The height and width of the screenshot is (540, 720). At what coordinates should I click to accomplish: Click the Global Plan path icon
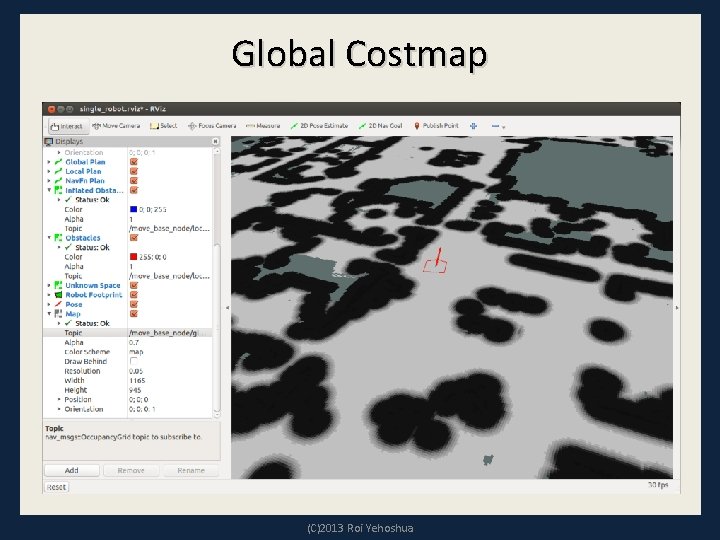(58, 162)
